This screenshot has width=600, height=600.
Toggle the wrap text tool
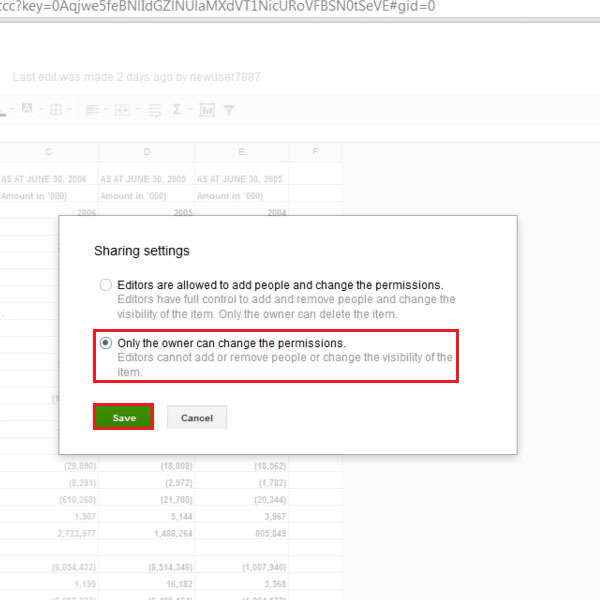155,111
